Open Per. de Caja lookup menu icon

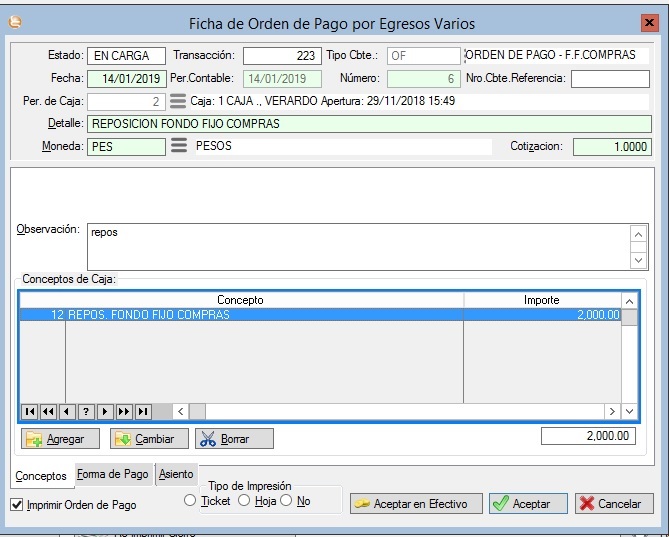pyautogui.click(x=178, y=101)
